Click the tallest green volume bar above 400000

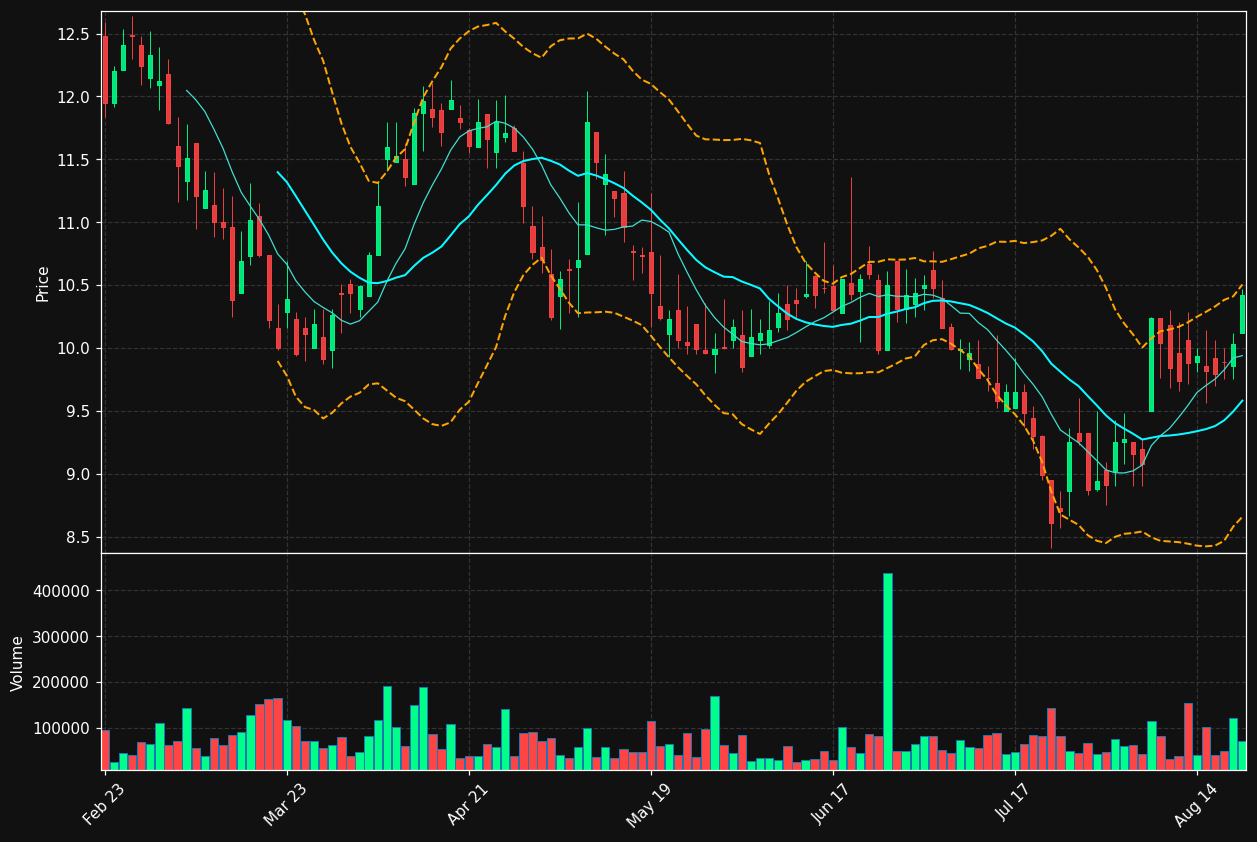[x=888, y=671]
